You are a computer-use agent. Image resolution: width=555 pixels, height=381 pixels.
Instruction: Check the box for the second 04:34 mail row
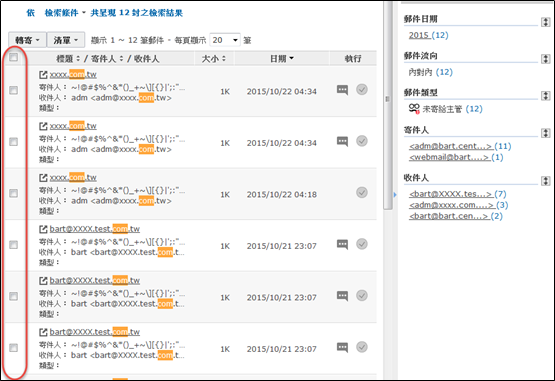coord(13,142)
